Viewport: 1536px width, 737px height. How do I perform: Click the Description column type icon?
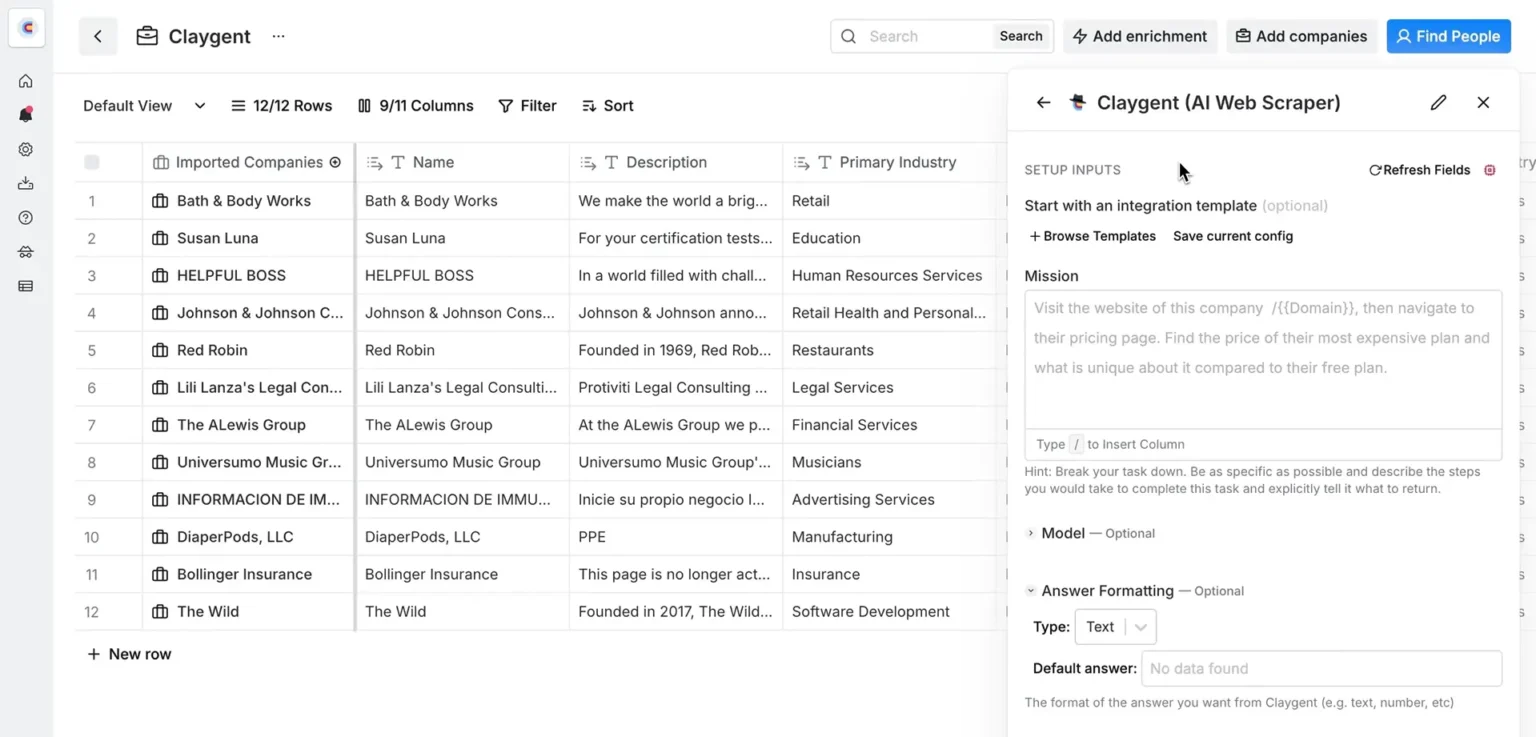click(x=611, y=162)
